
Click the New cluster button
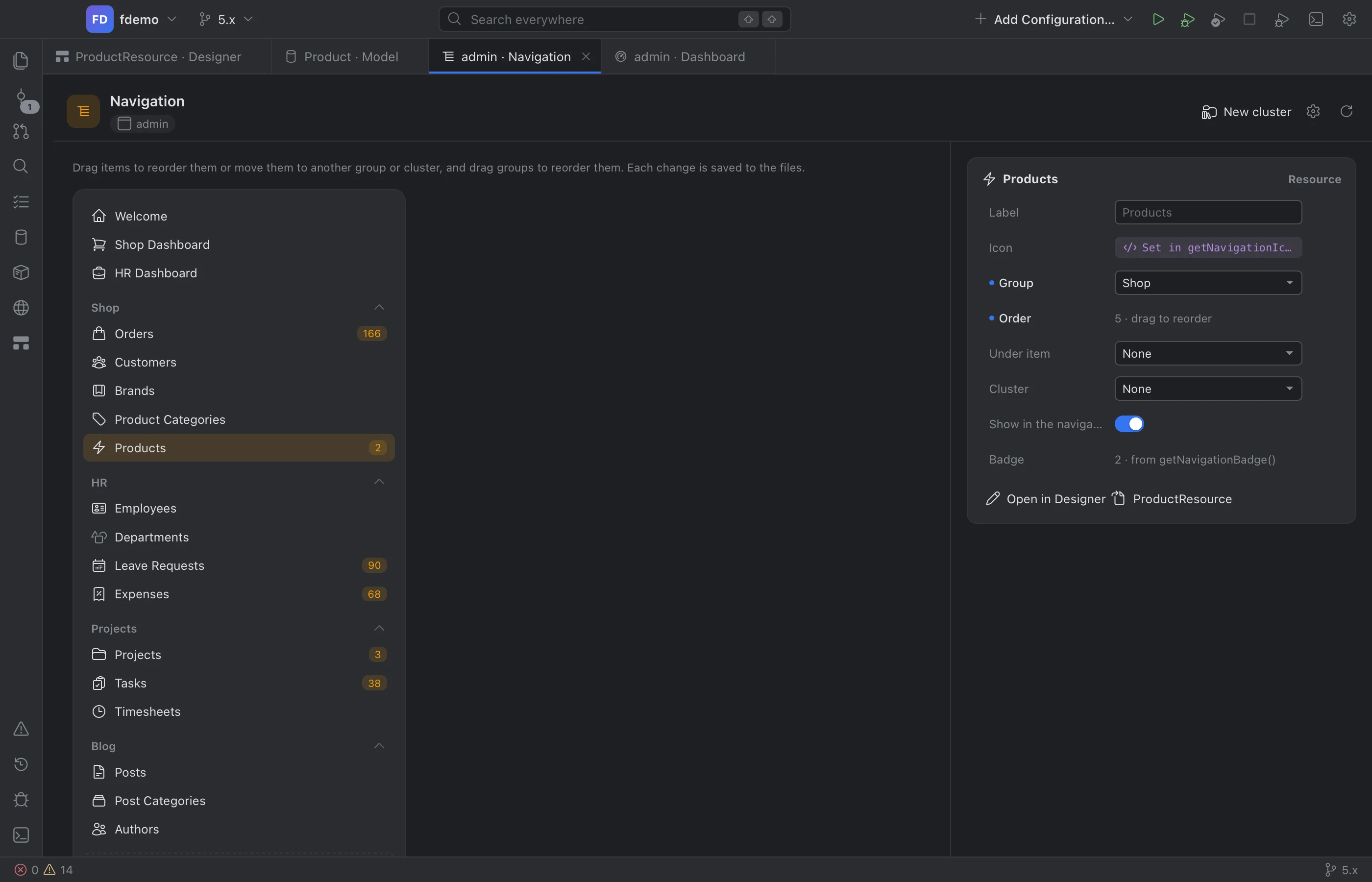[x=1246, y=112]
